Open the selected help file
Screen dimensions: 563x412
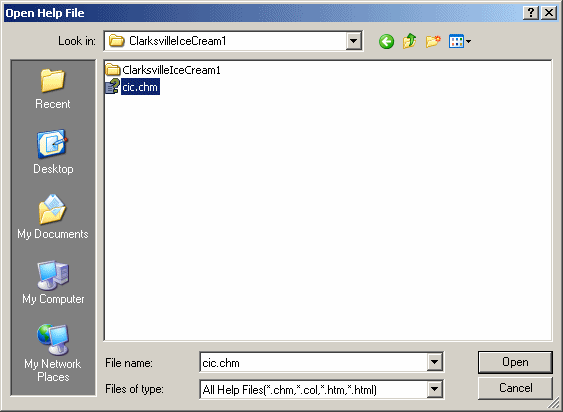point(515,362)
